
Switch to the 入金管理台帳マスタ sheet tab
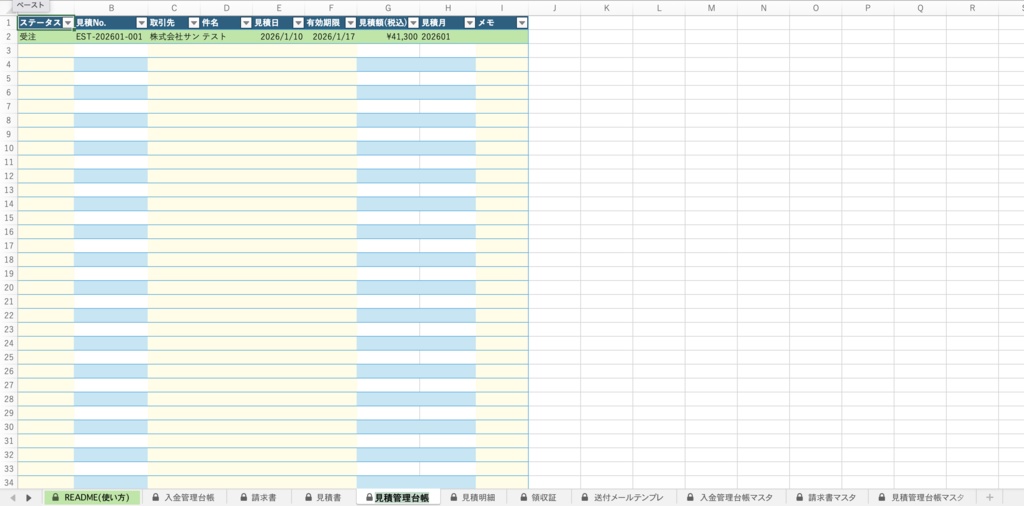(x=731, y=498)
